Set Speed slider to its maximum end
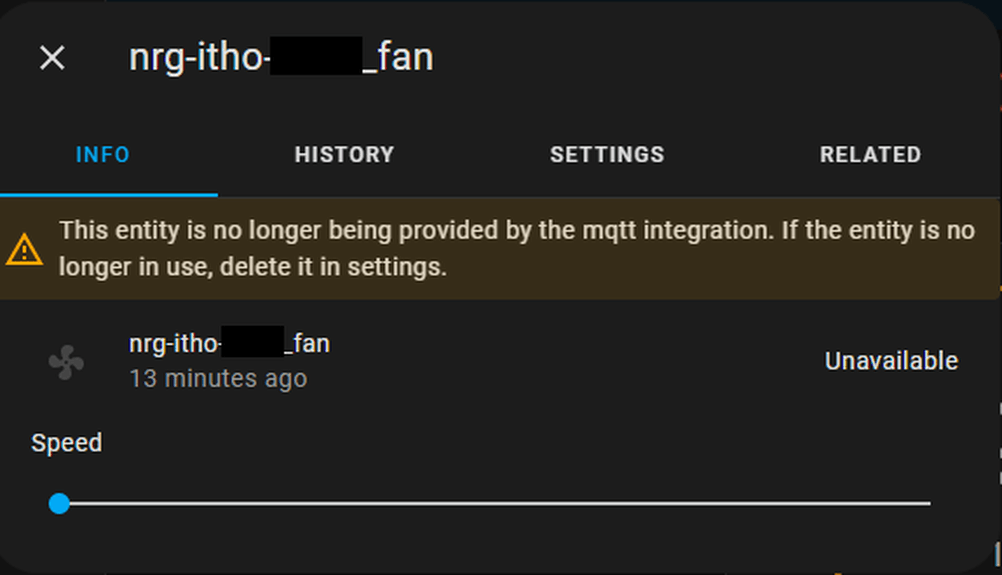1002x575 pixels. click(x=929, y=503)
